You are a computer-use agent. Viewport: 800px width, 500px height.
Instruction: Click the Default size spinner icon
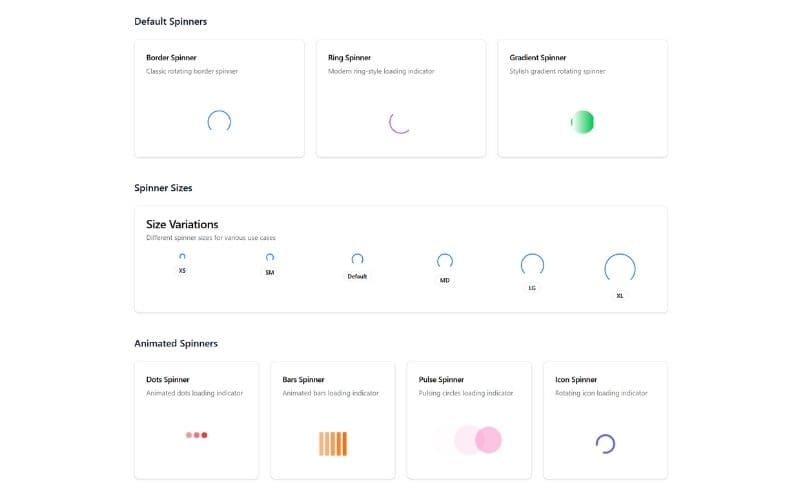(357, 259)
